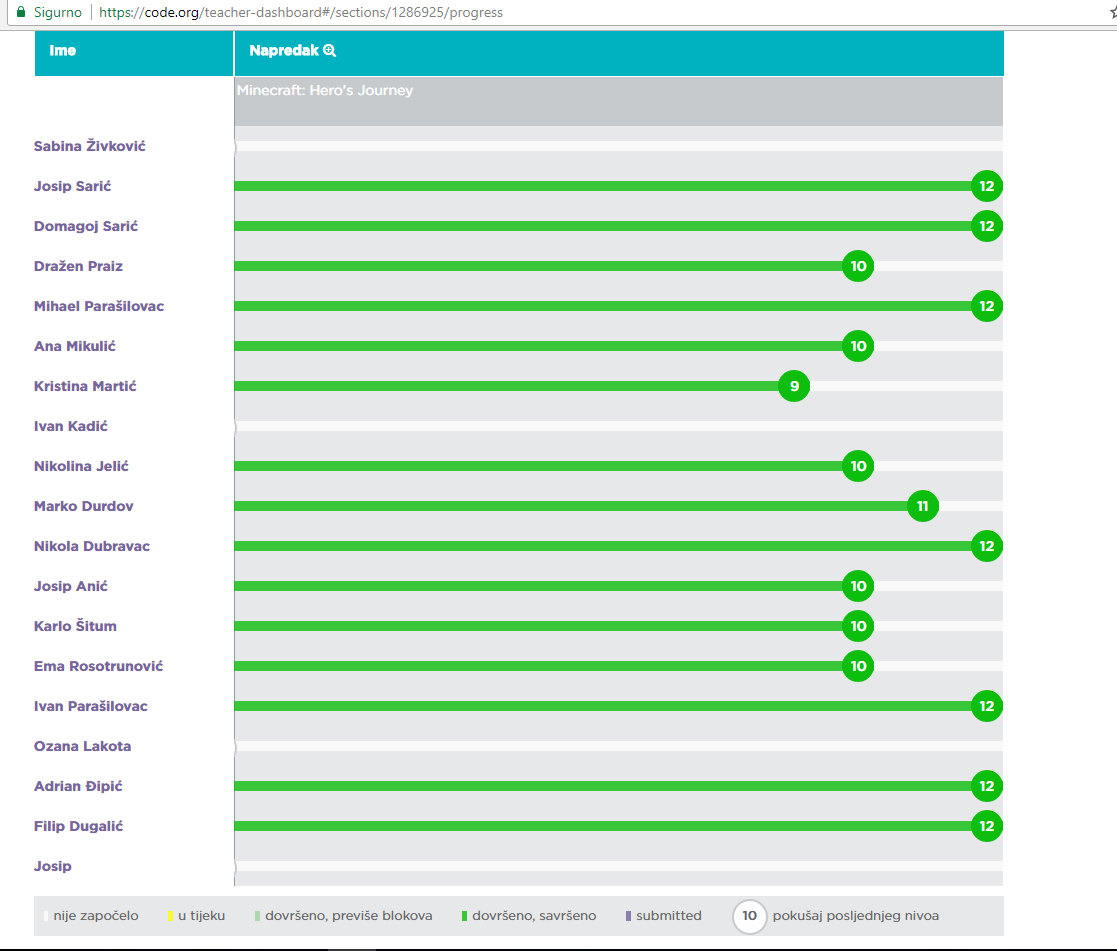Click Josip Sarić's level 12 progress bubble
Image resolution: width=1117 pixels, height=951 pixels.
pos(986,186)
